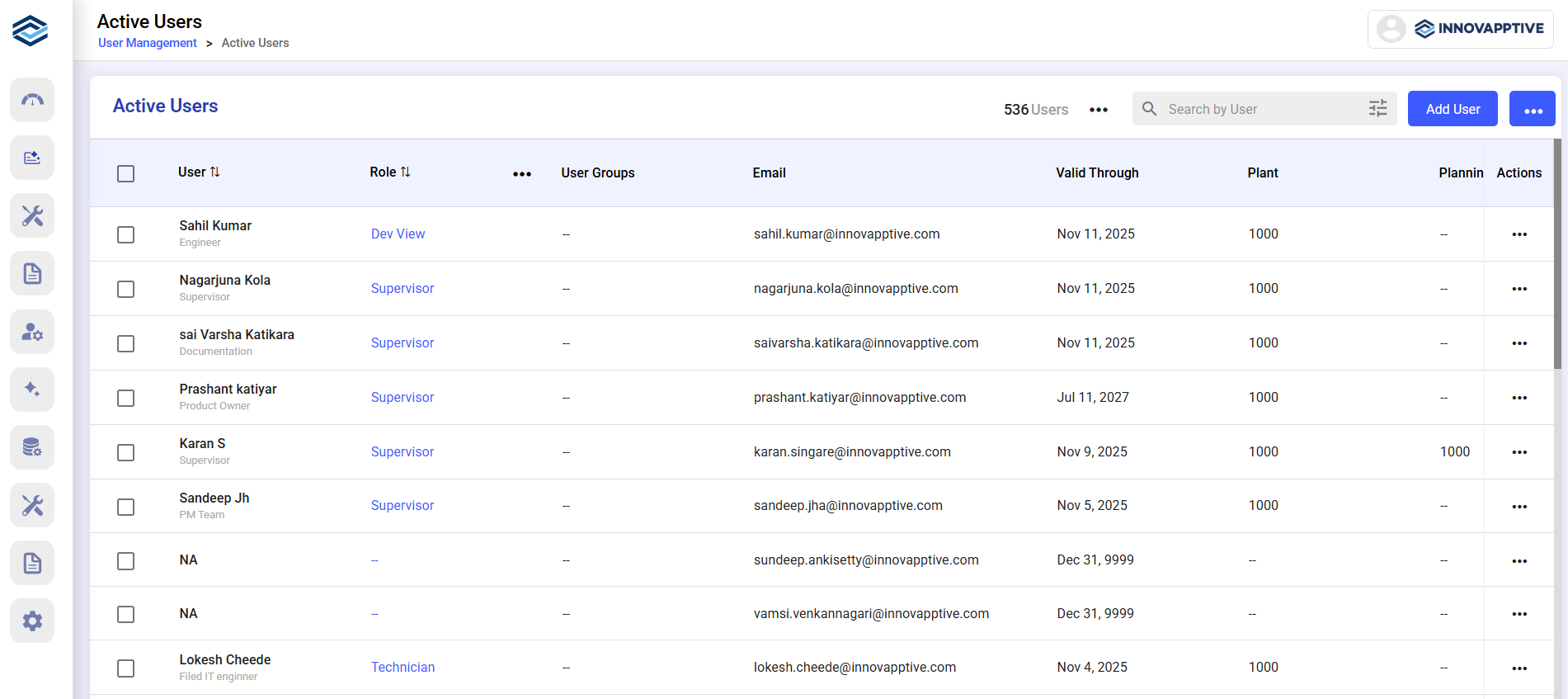The image size is (1568, 699).
Task: Open the sparkle AI icon in sidebar
Action: point(32,390)
